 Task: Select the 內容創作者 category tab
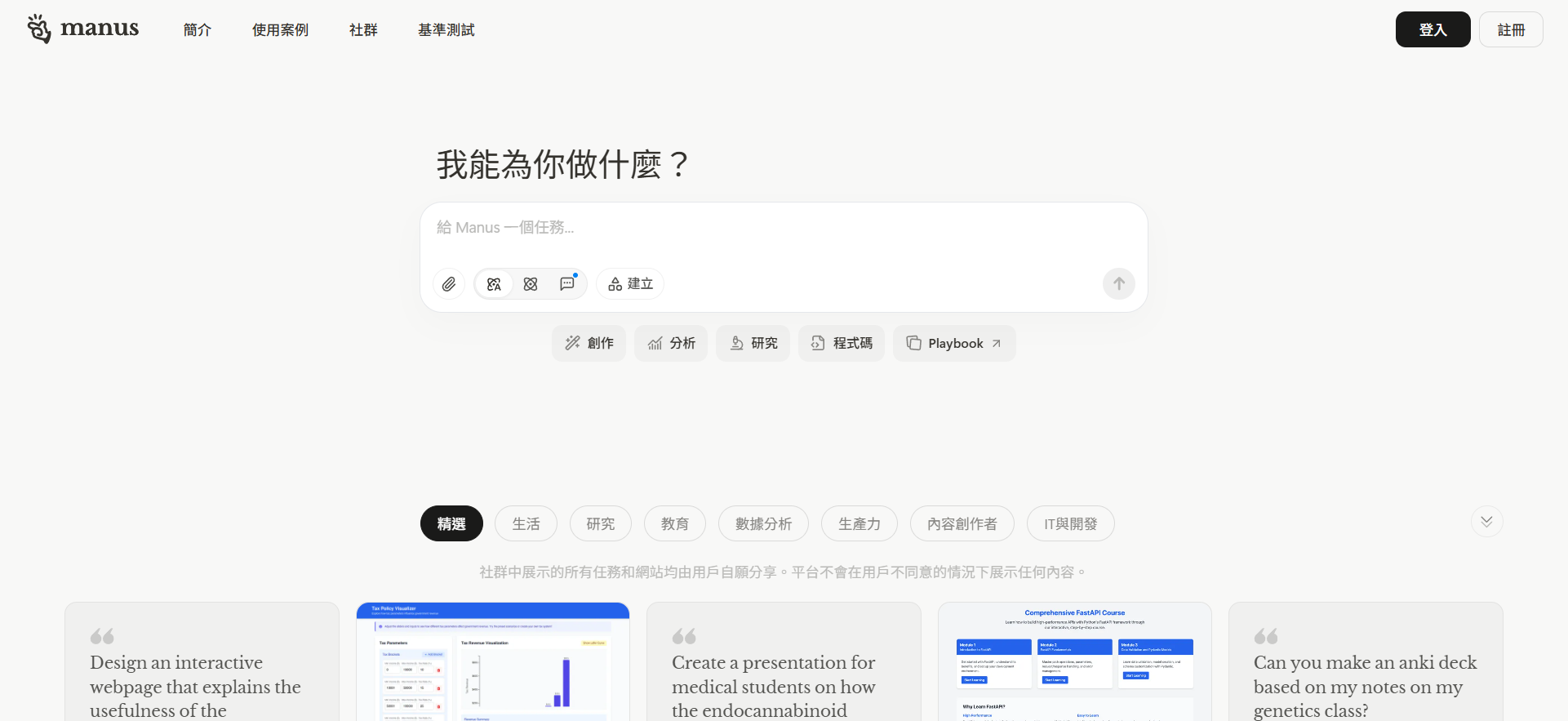(962, 523)
